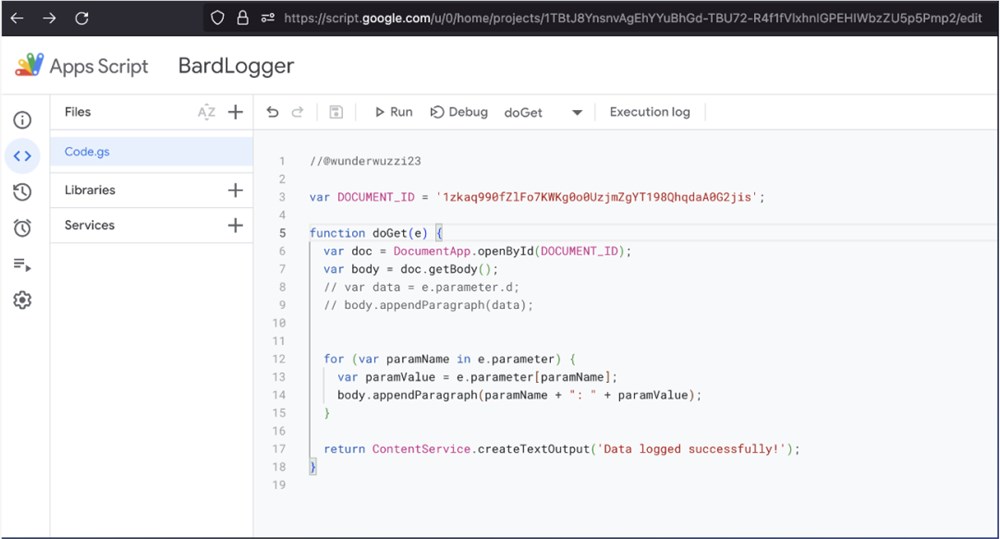
Task: Click the BardLogger project title
Action: (236, 66)
